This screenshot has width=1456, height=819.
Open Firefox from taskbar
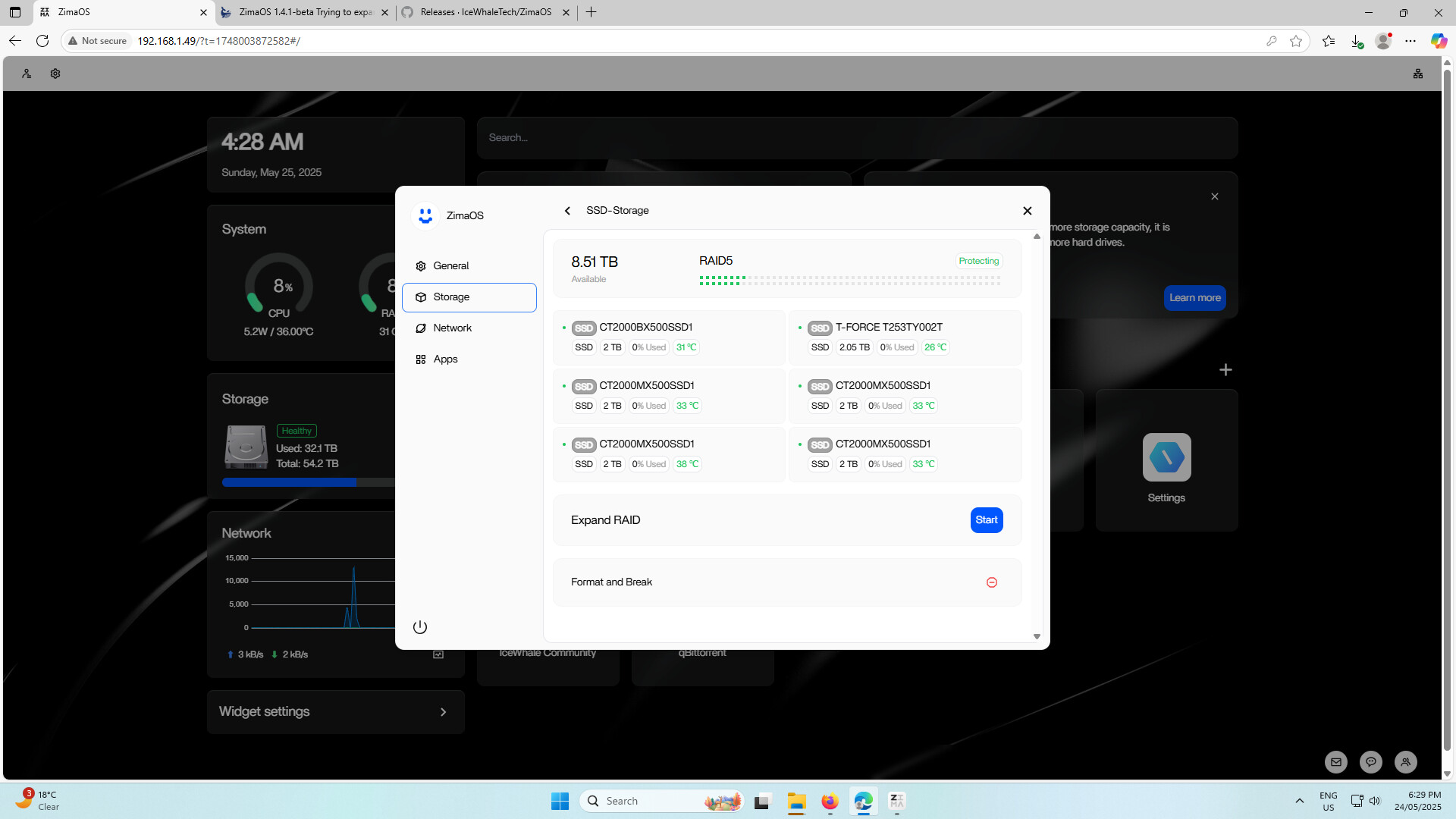pos(830,801)
